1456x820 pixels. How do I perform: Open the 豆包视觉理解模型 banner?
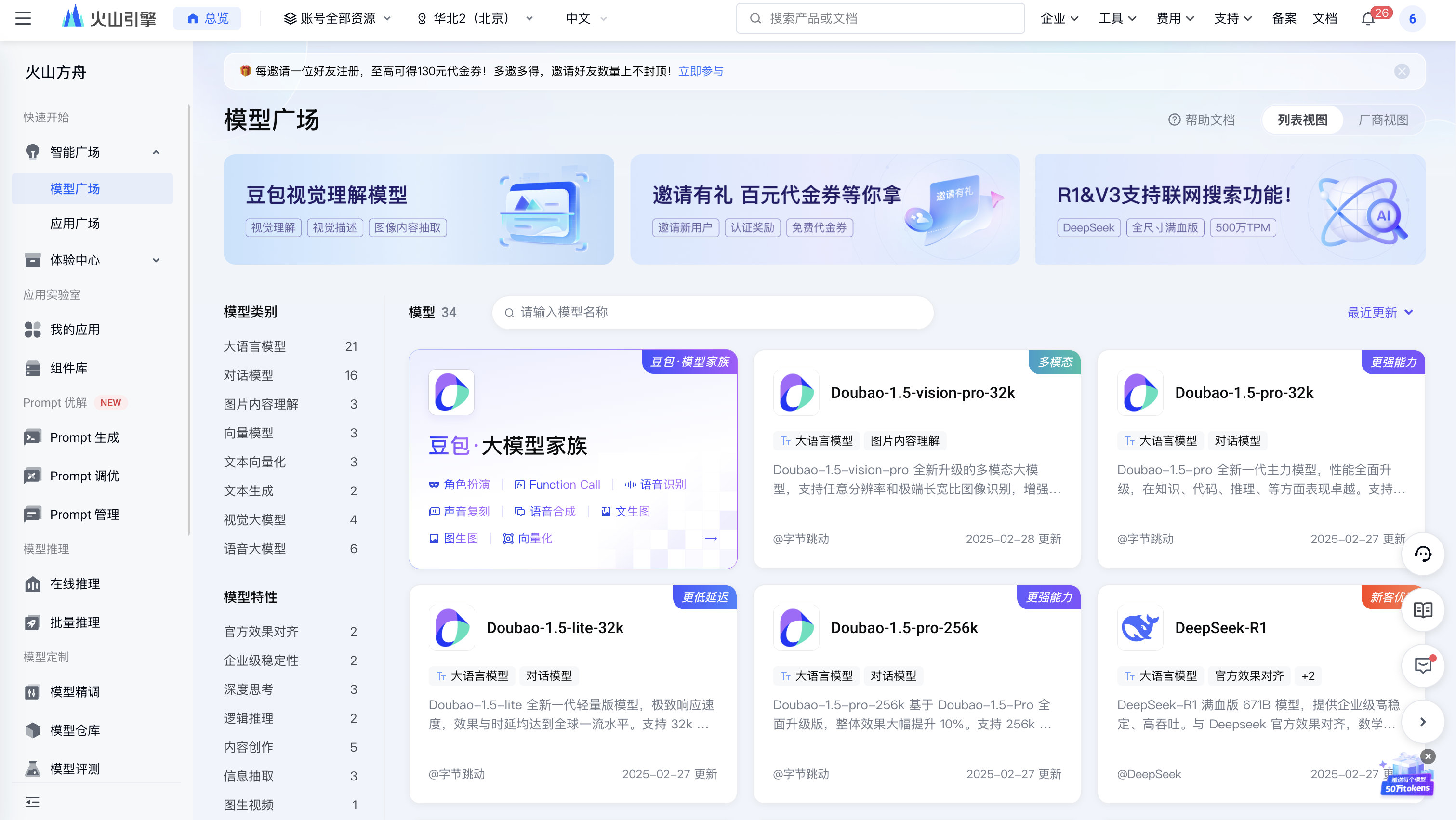coord(419,209)
